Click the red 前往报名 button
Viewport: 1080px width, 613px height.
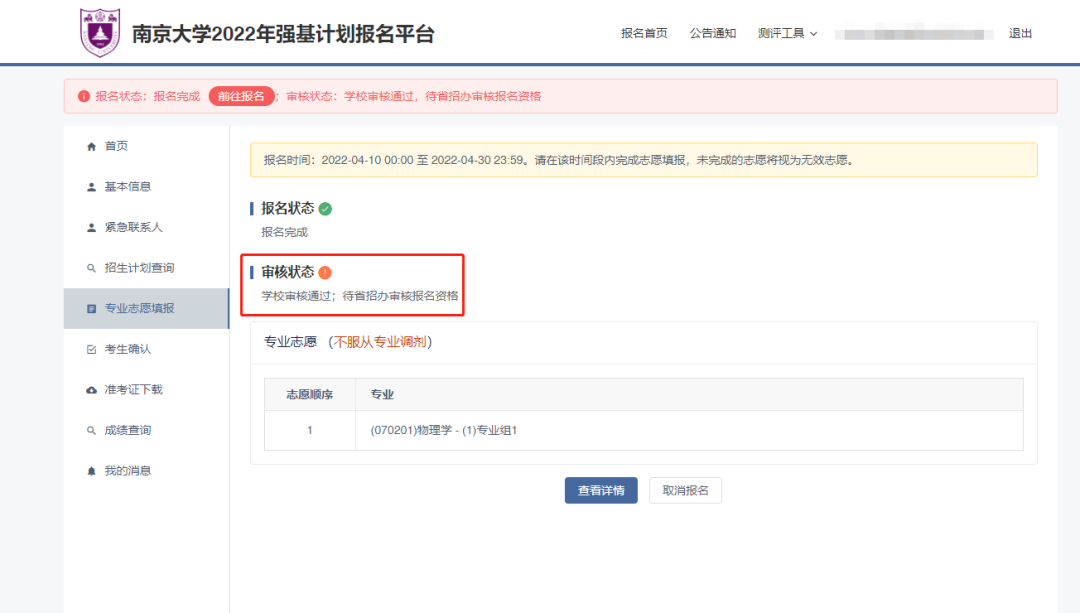coord(241,96)
